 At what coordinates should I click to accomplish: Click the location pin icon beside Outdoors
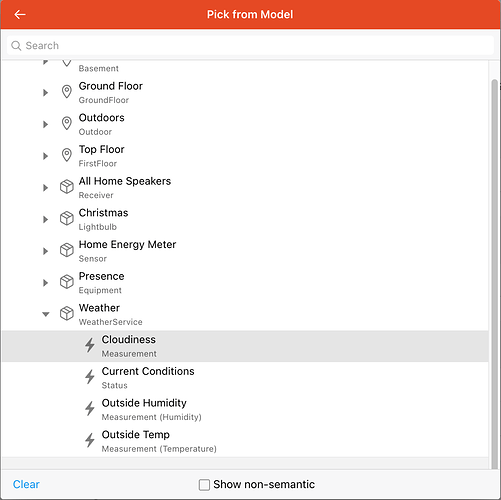[67, 123]
